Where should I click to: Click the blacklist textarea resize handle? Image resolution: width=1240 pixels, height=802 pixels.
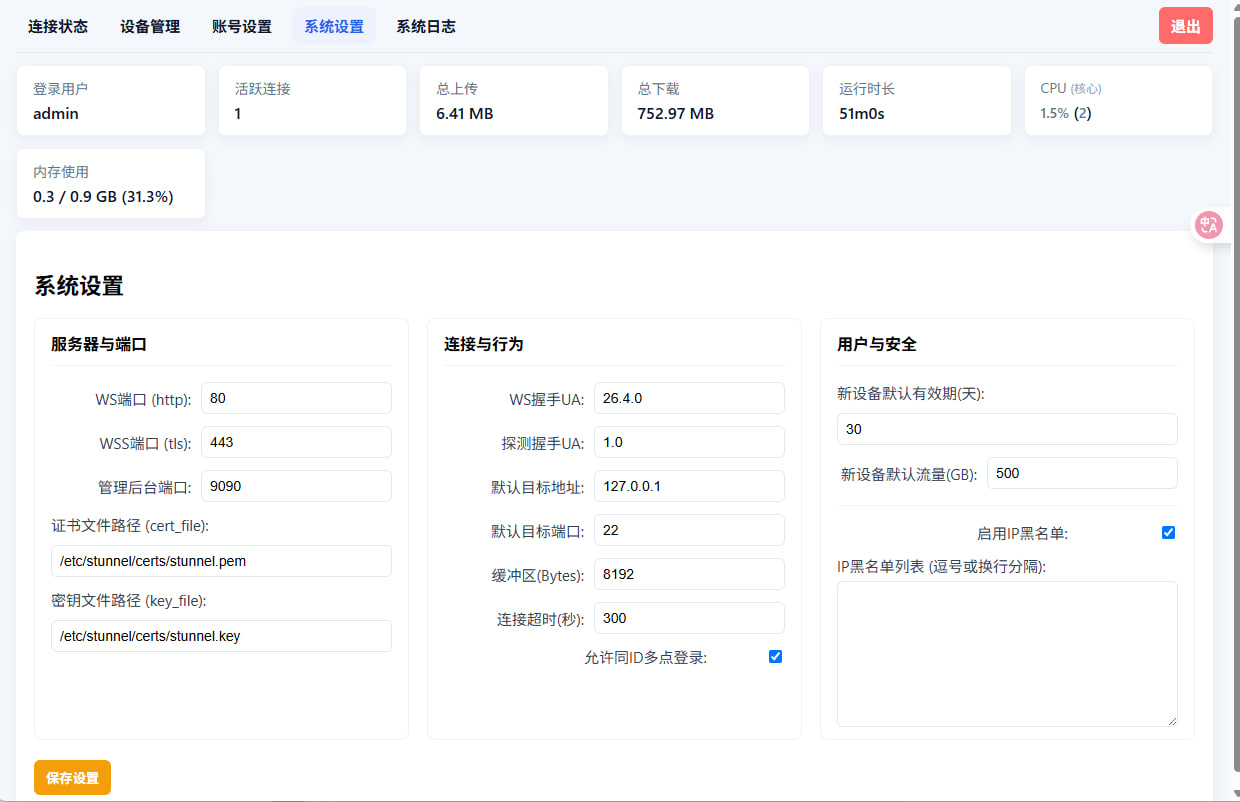(1171, 719)
